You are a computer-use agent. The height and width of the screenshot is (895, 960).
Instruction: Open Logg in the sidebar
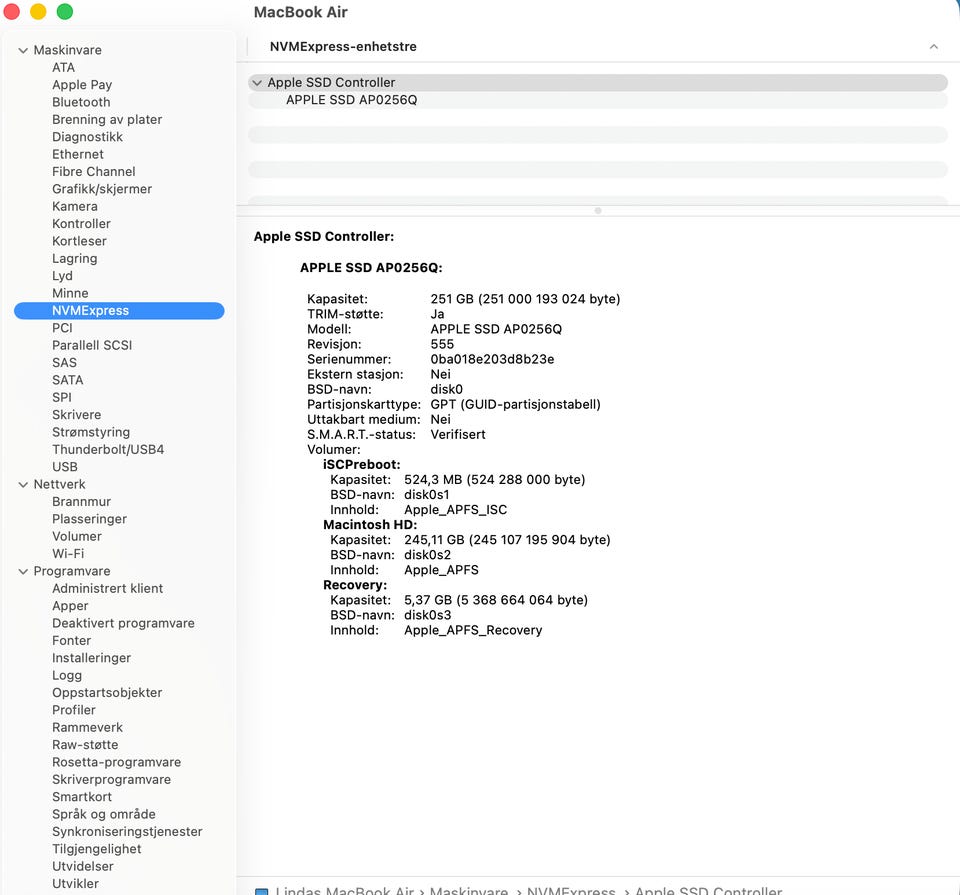coord(67,675)
